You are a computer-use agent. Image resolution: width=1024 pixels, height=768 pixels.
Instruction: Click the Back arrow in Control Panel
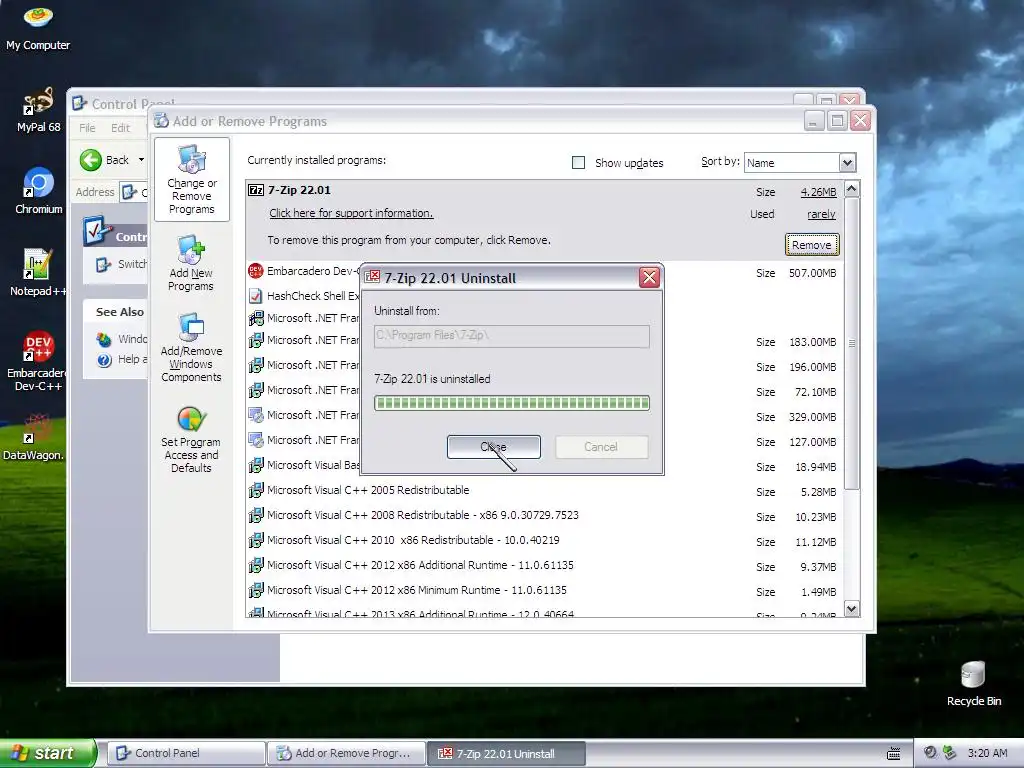[x=91, y=160]
